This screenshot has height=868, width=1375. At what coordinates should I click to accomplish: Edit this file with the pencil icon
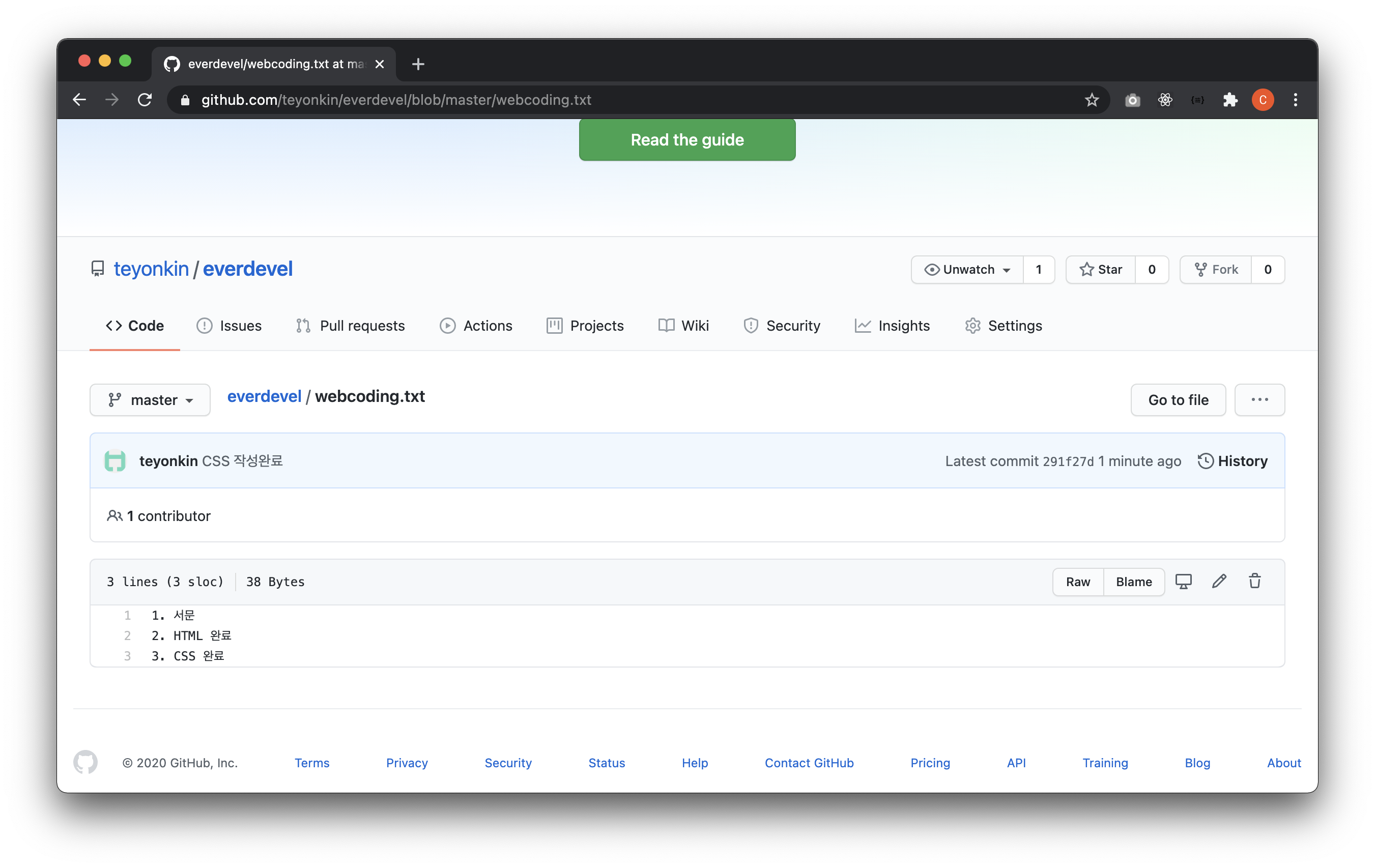1219,582
